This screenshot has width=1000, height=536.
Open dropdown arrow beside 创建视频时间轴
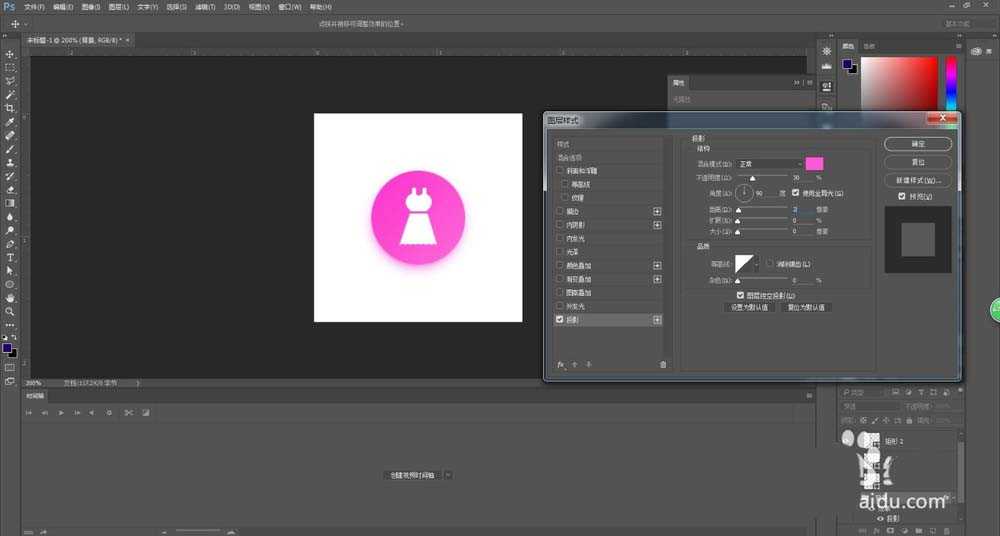pos(448,475)
